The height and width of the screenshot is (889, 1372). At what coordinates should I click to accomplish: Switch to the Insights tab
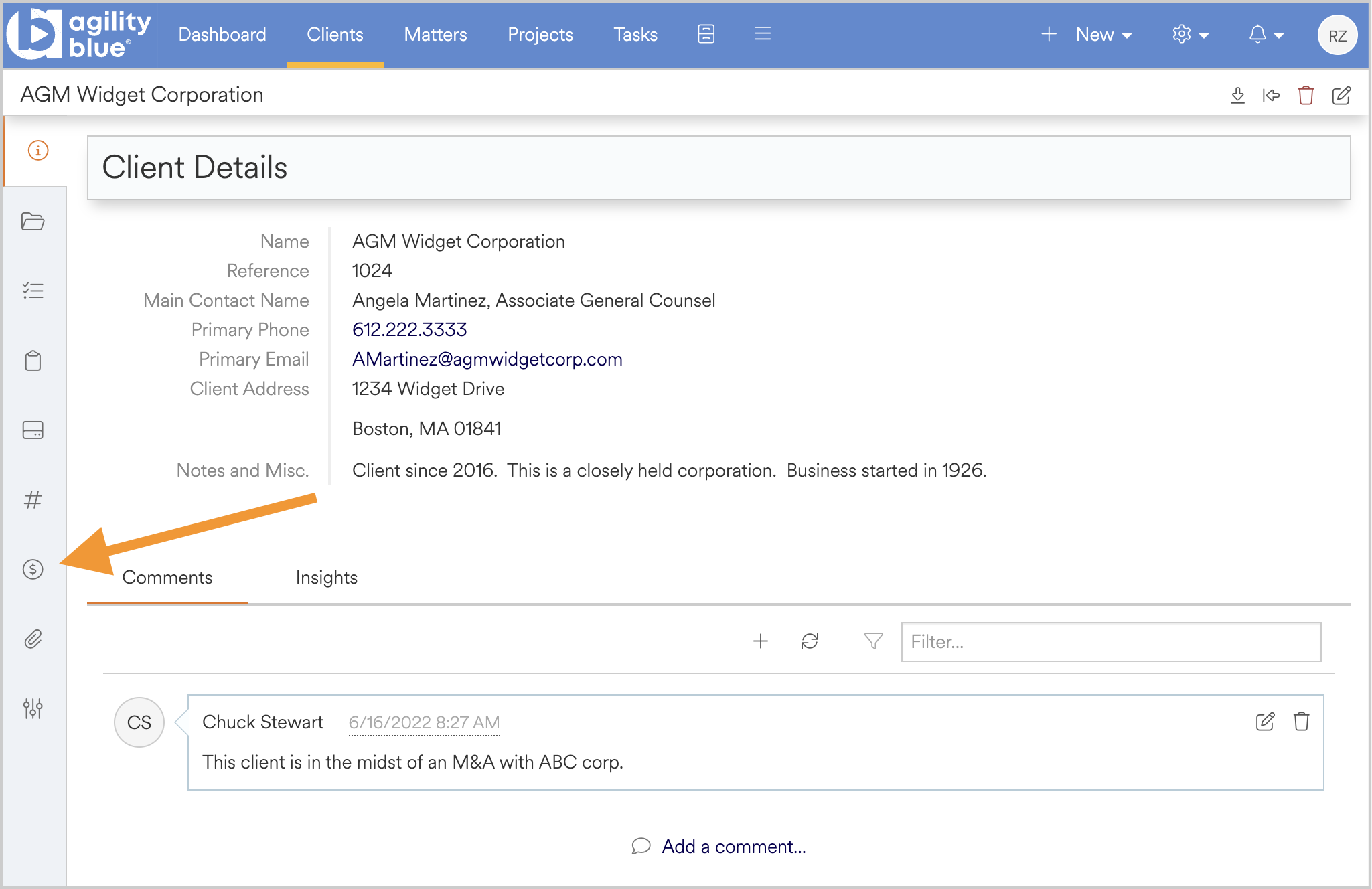327,578
